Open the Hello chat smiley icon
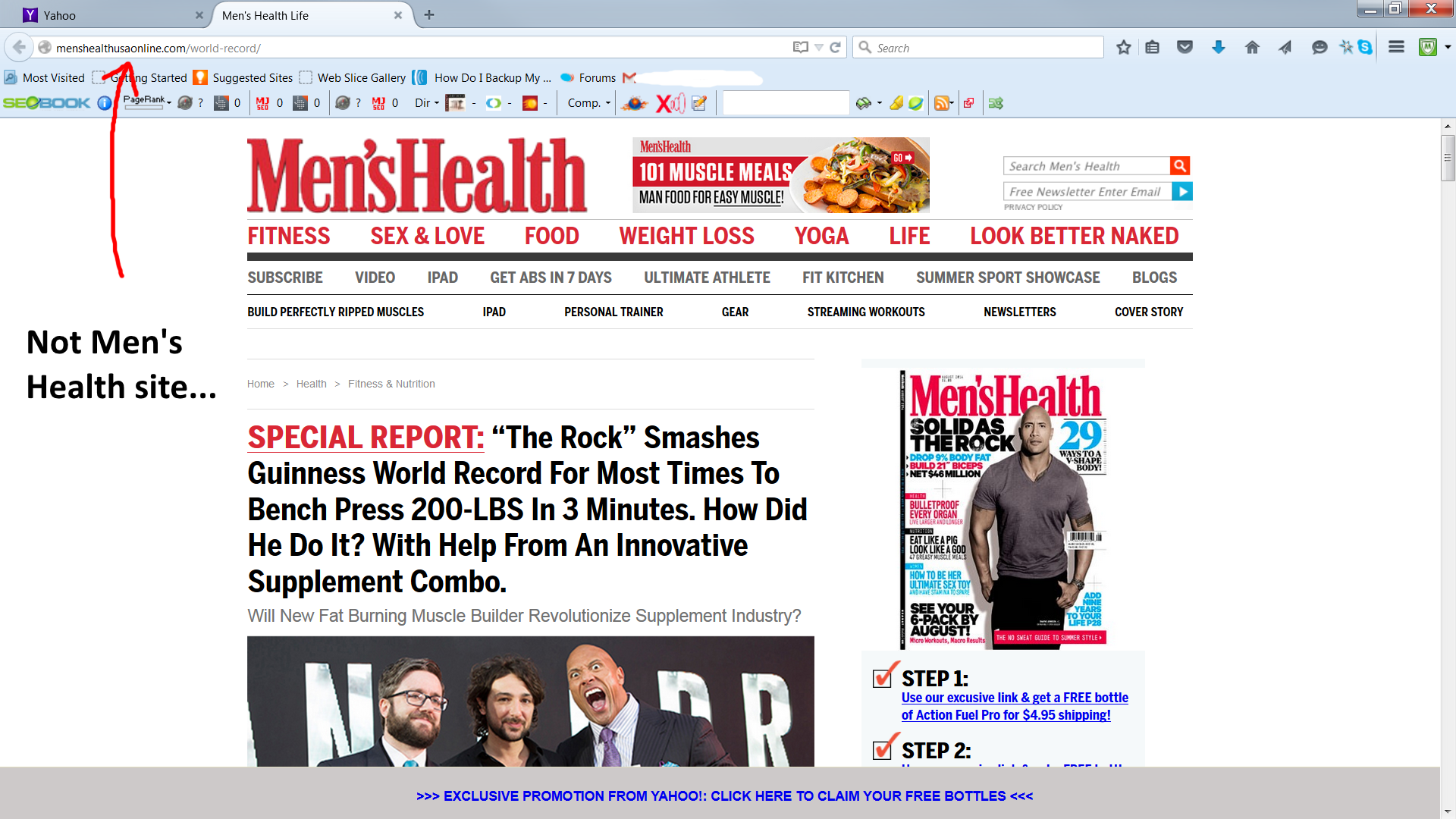 1319,47
